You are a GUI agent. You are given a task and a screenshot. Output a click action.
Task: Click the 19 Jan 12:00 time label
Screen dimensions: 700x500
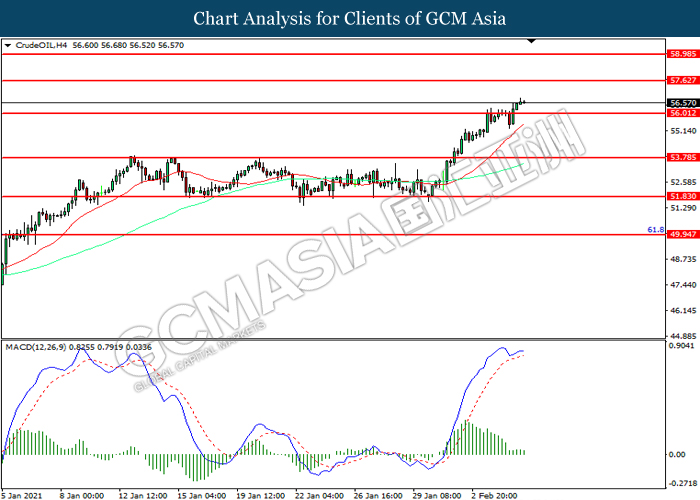pyautogui.click(x=260, y=496)
